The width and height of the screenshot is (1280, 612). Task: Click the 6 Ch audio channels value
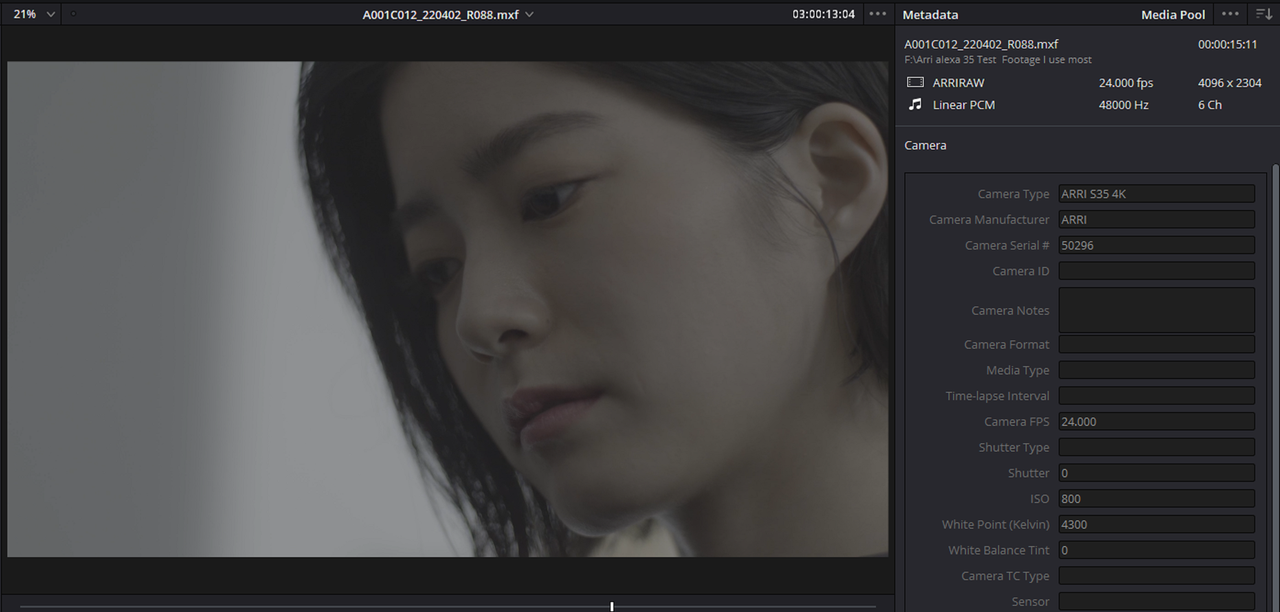(1209, 105)
